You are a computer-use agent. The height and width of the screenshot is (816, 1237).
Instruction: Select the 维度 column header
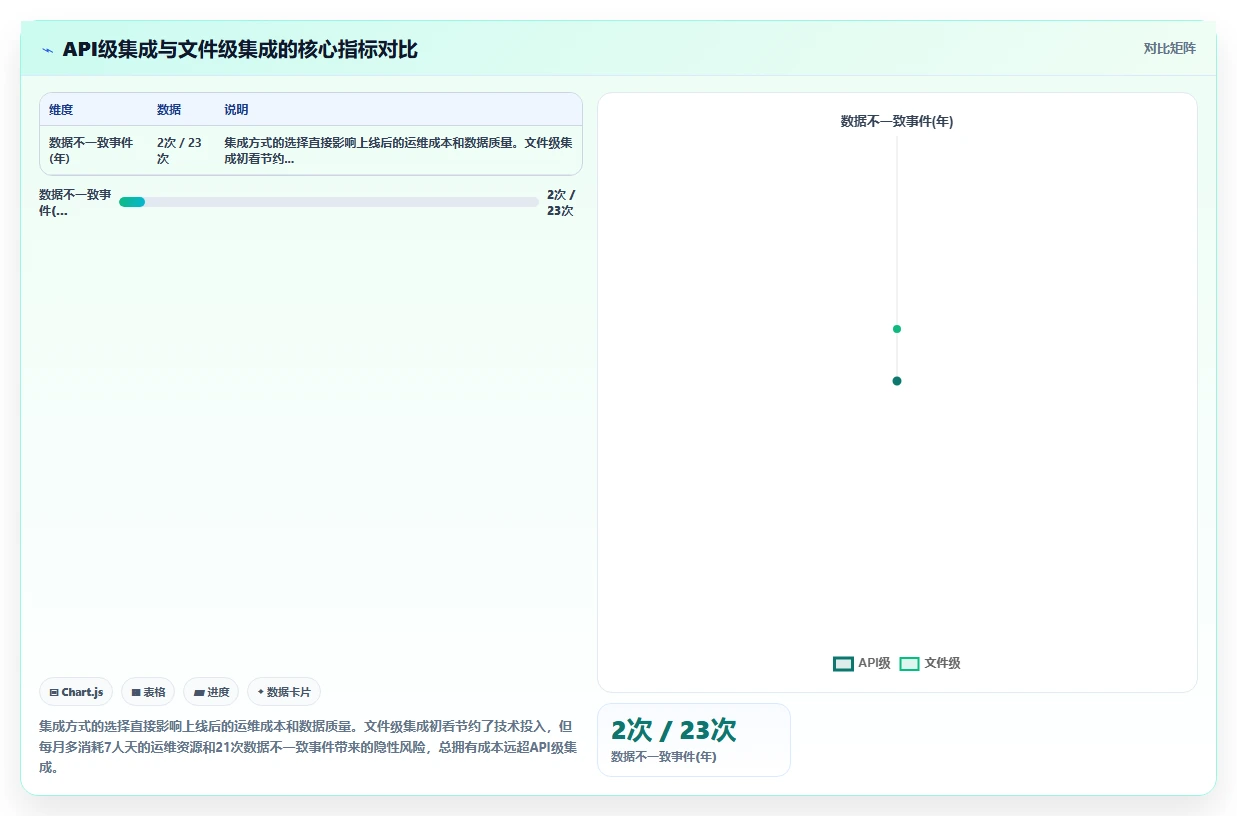coord(61,110)
